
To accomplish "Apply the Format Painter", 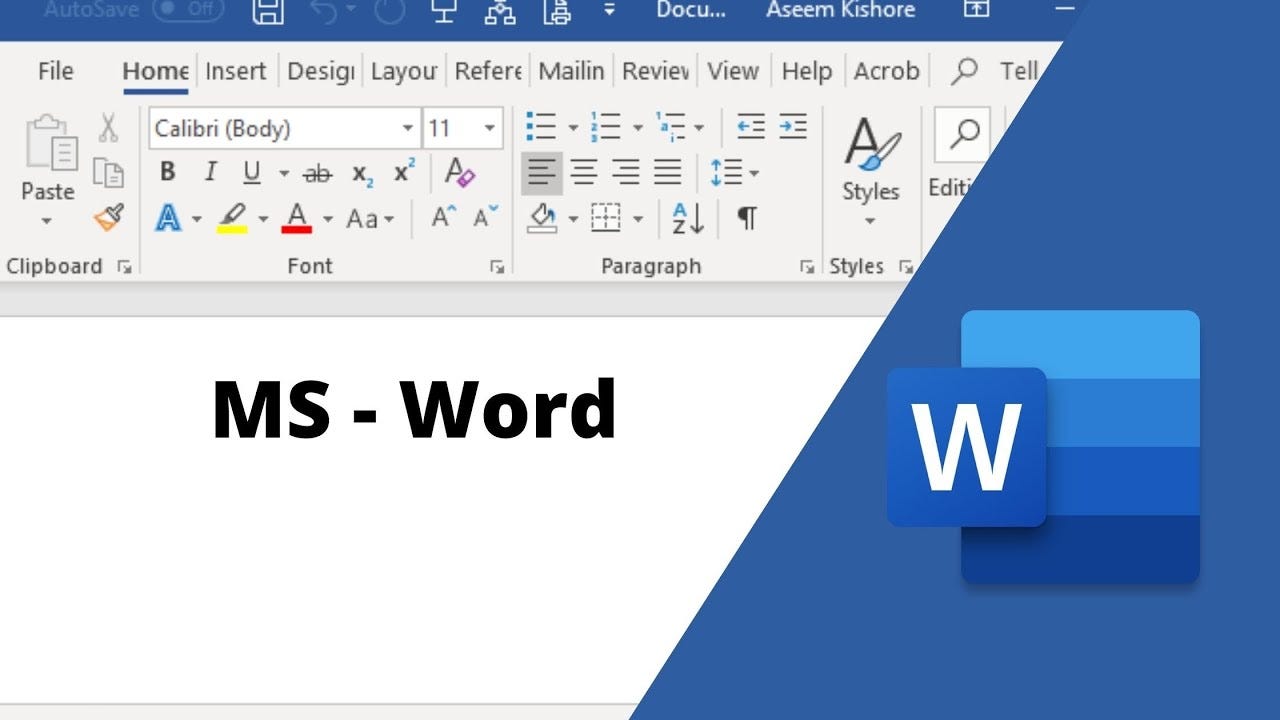I will (x=106, y=216).
